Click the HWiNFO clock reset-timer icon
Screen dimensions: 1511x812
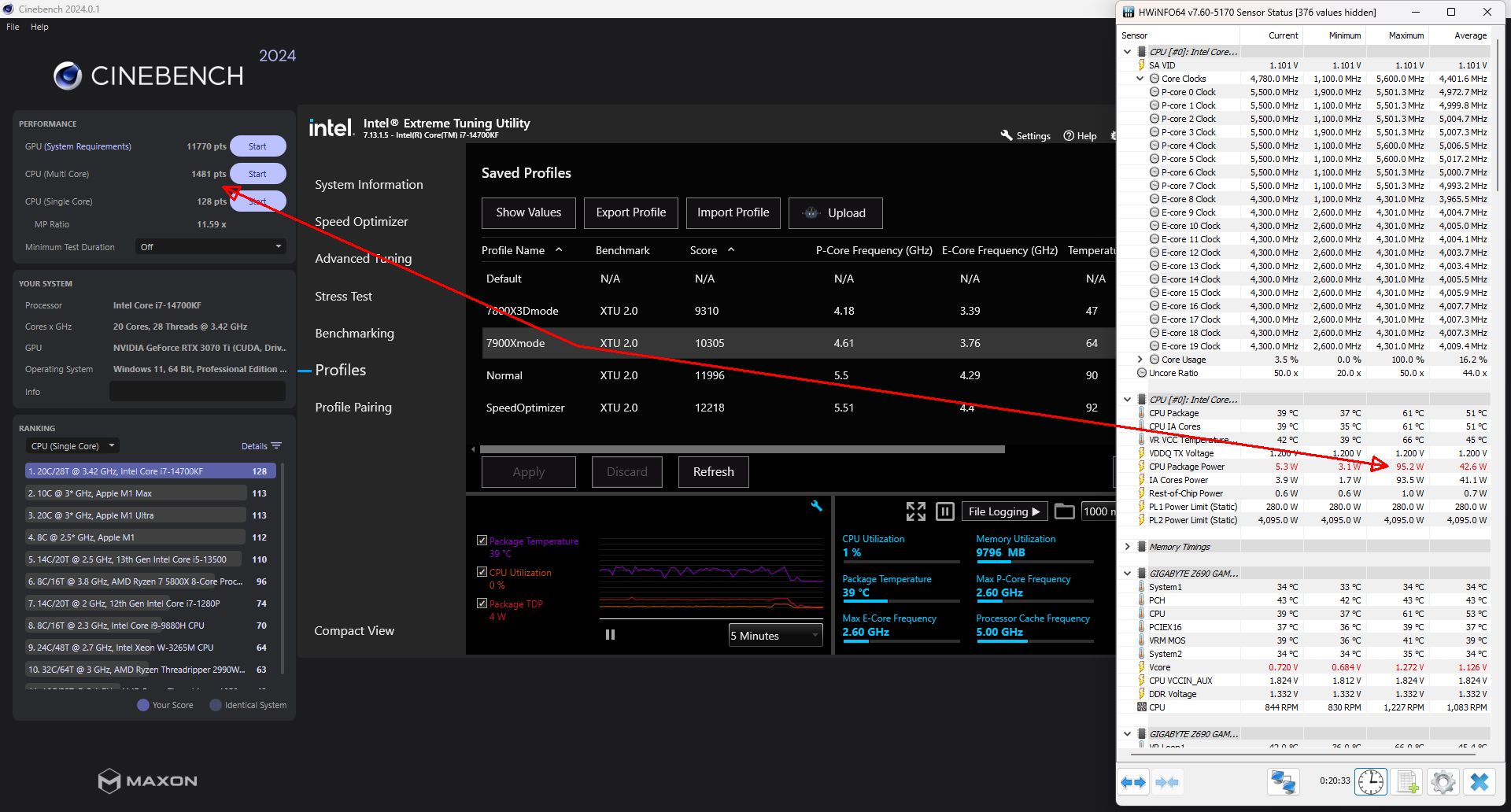1370,782
